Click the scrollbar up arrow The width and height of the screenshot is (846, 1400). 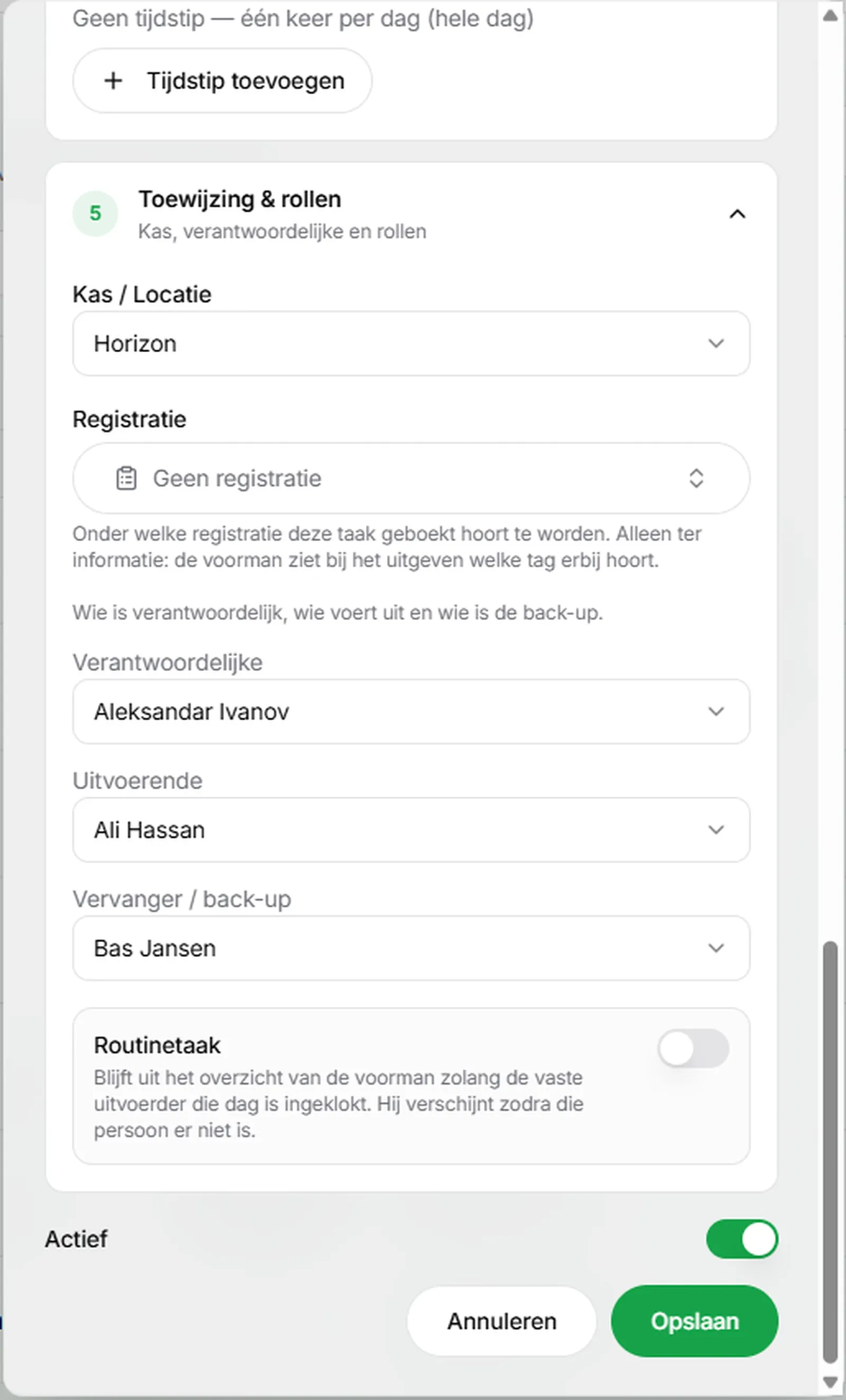click(830, 15)
